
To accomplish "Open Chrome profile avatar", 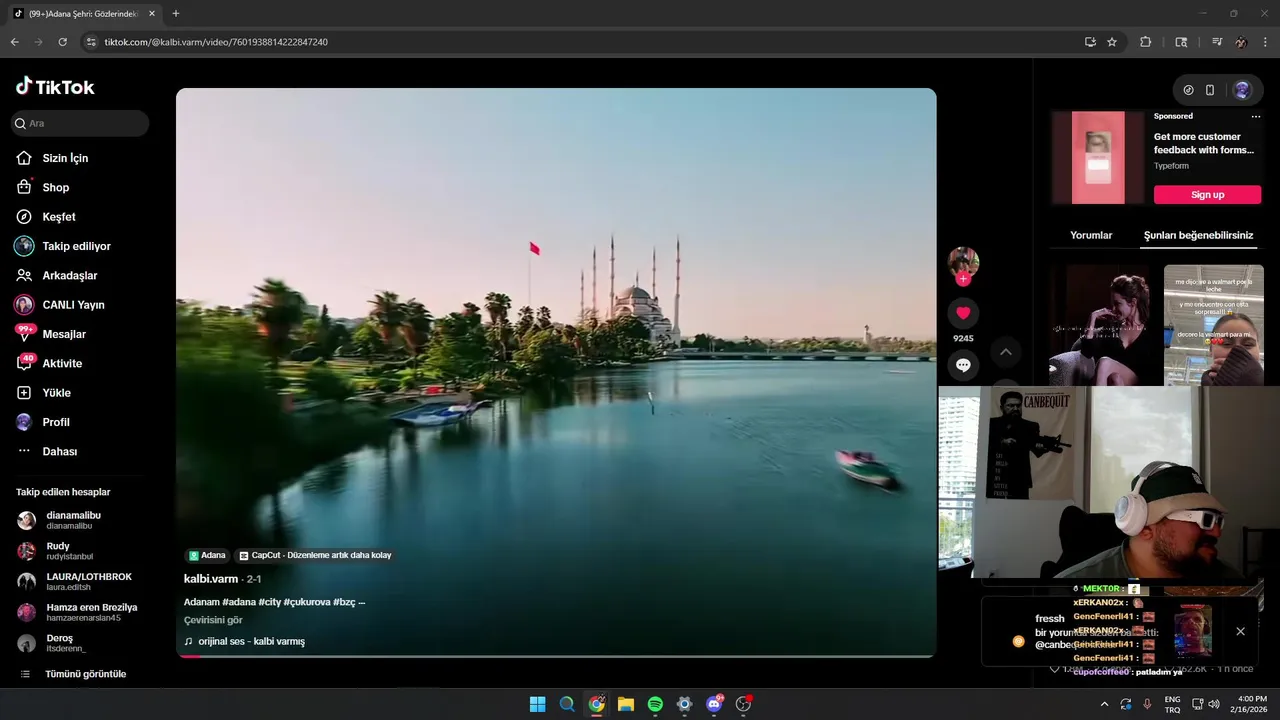I will [x=1241, y=42].
